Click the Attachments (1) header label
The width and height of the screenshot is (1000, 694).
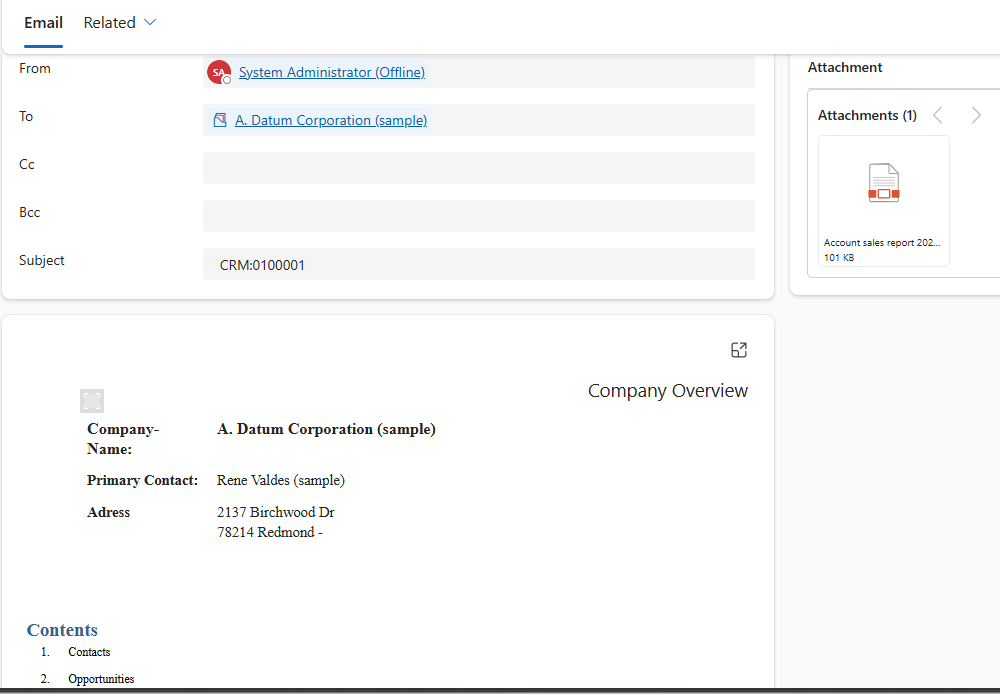point(867,115)
